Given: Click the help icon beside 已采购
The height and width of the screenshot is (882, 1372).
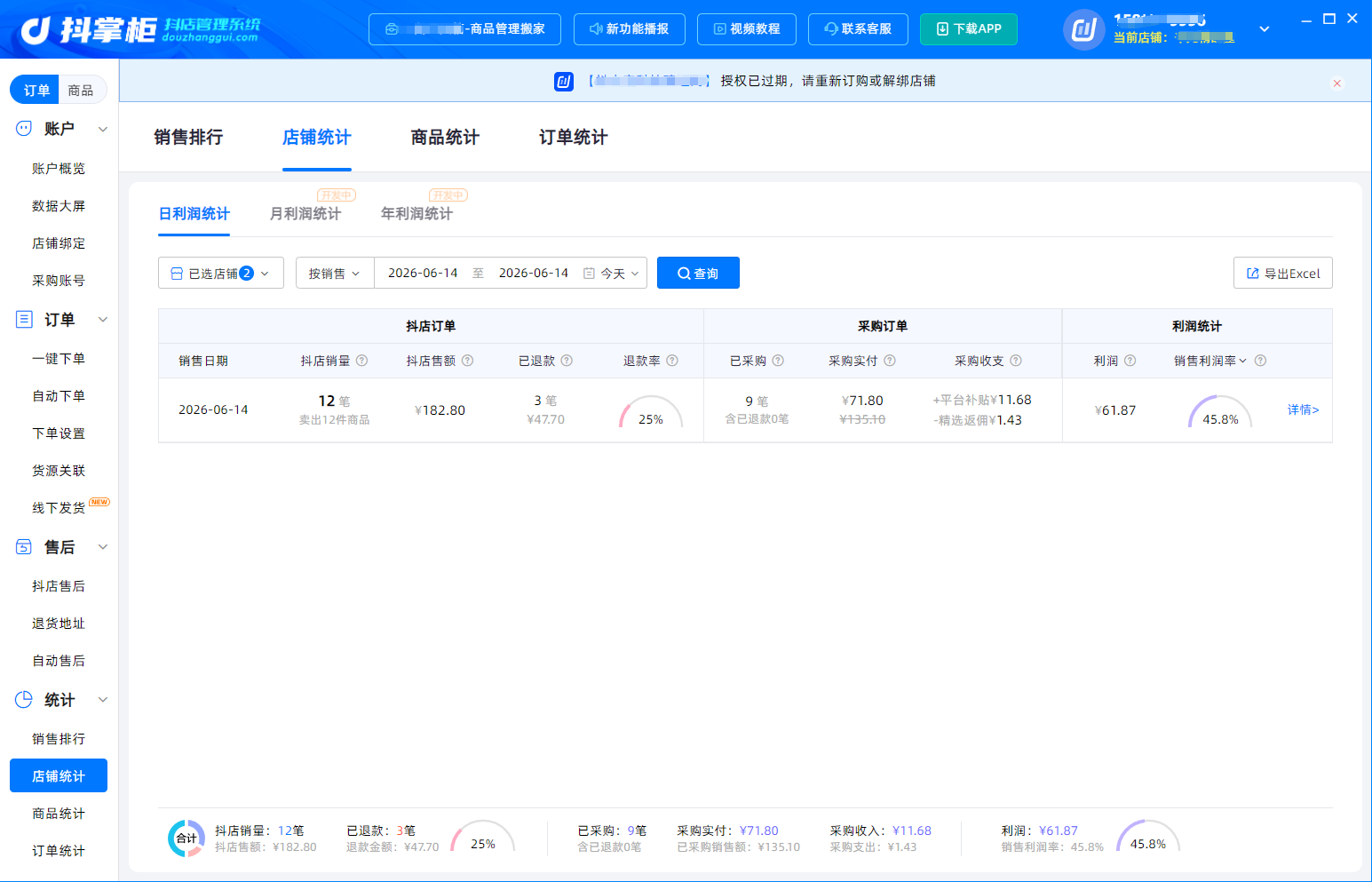Looking at the screenshot, I should click(778, 361).
